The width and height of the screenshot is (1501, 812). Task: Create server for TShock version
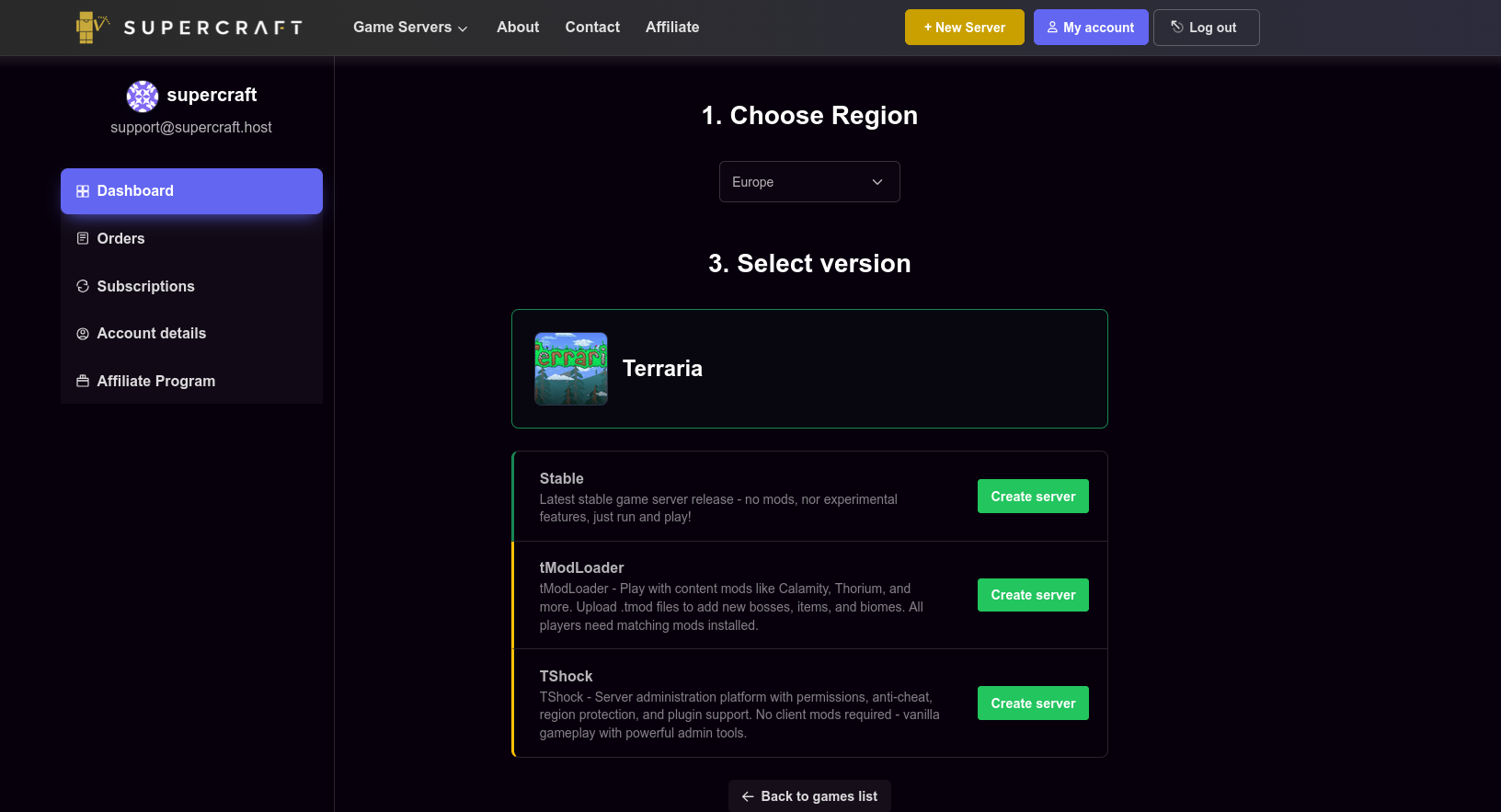point(1033,703)
